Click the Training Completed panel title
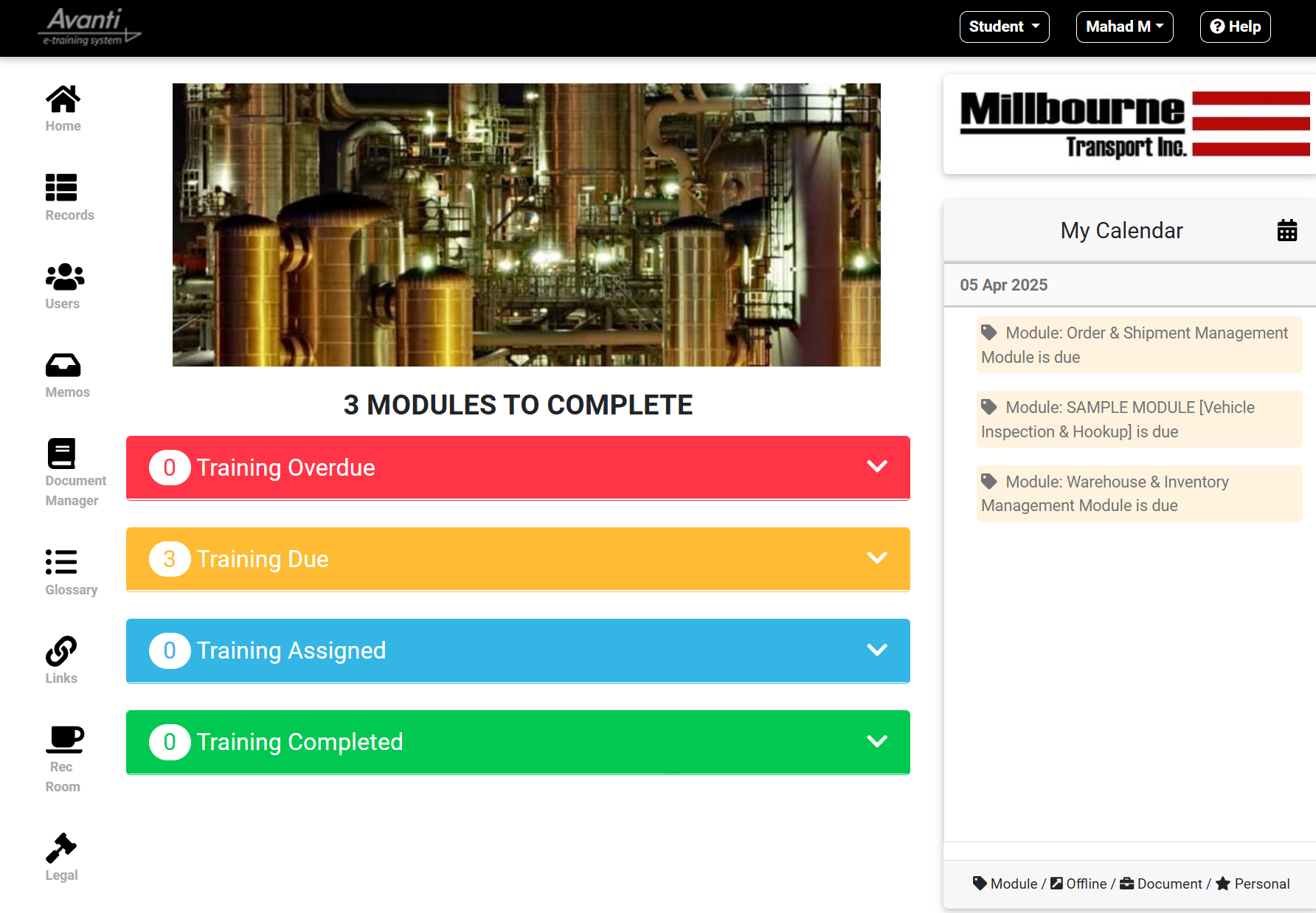This screenshot has height=913, width=1316. (300, 742)
